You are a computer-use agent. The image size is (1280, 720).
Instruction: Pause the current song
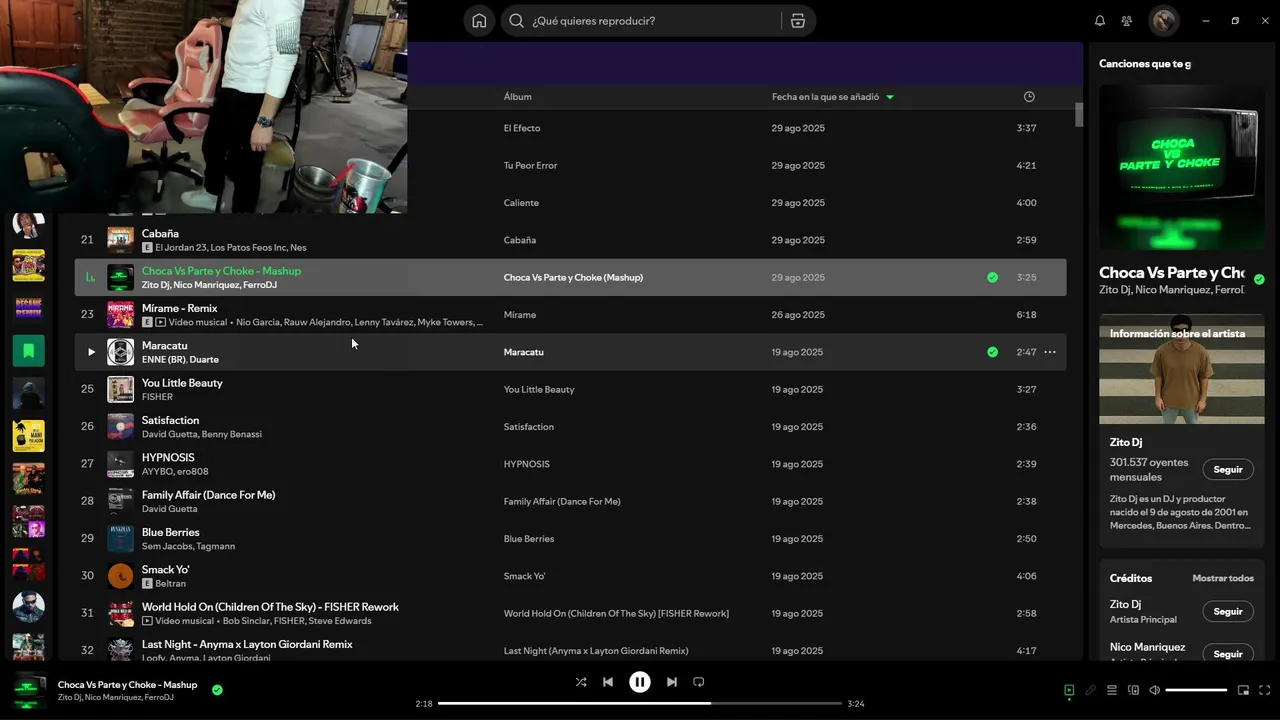click(640, 682)
